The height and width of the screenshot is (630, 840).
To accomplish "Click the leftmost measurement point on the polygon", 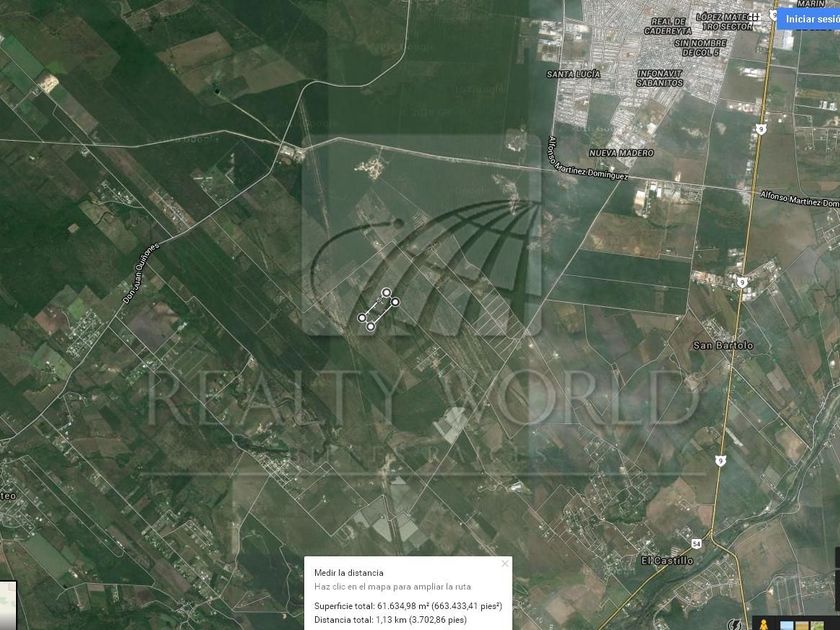I will click(362, 318).
